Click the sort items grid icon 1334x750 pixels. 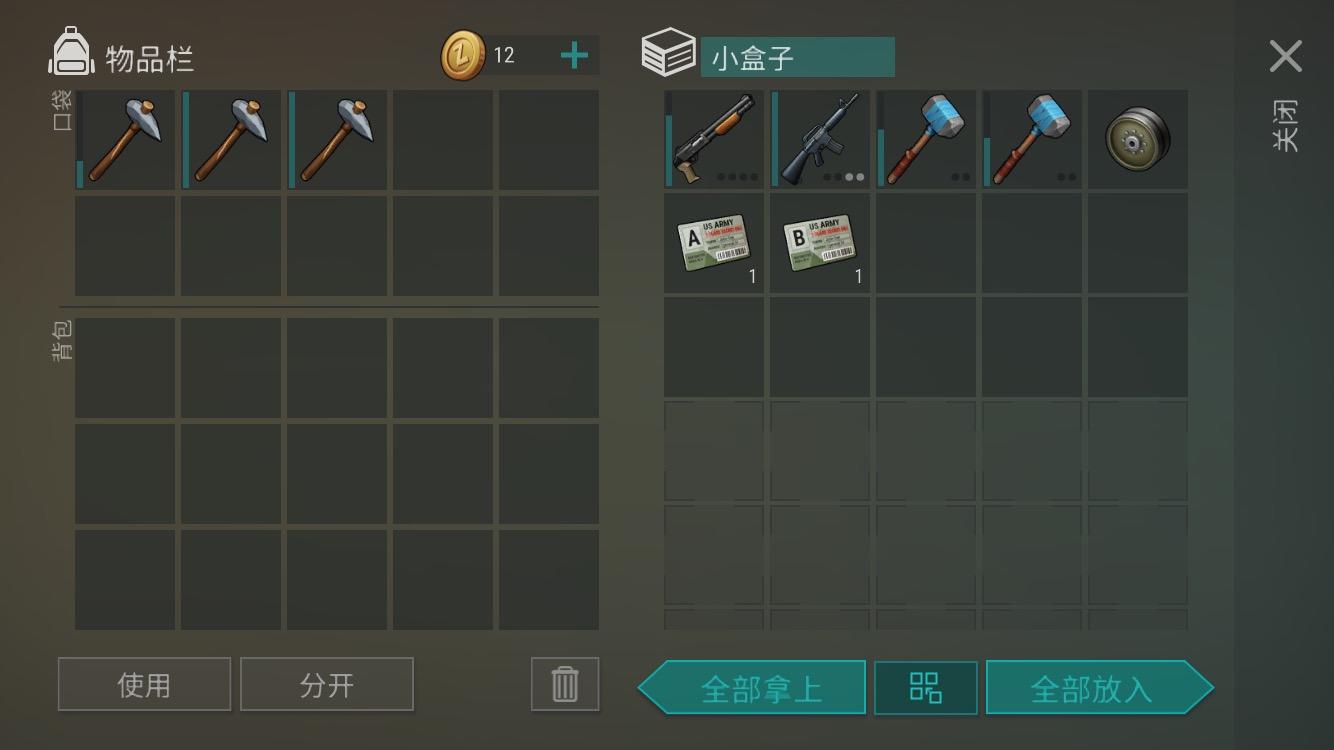[x=926, y=688]
